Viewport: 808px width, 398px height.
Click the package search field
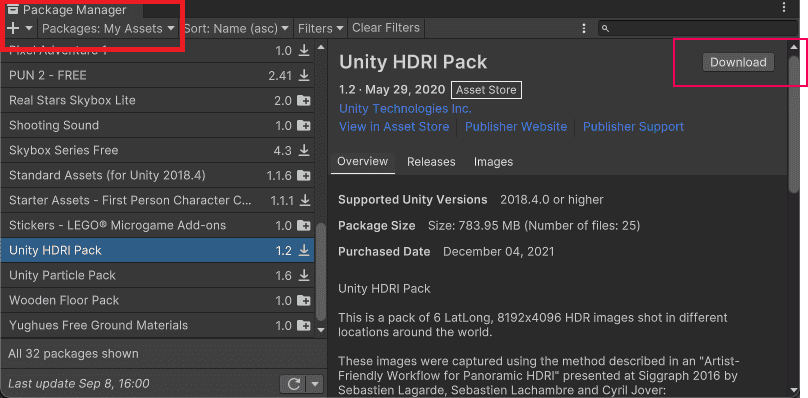tap(698, 28)
